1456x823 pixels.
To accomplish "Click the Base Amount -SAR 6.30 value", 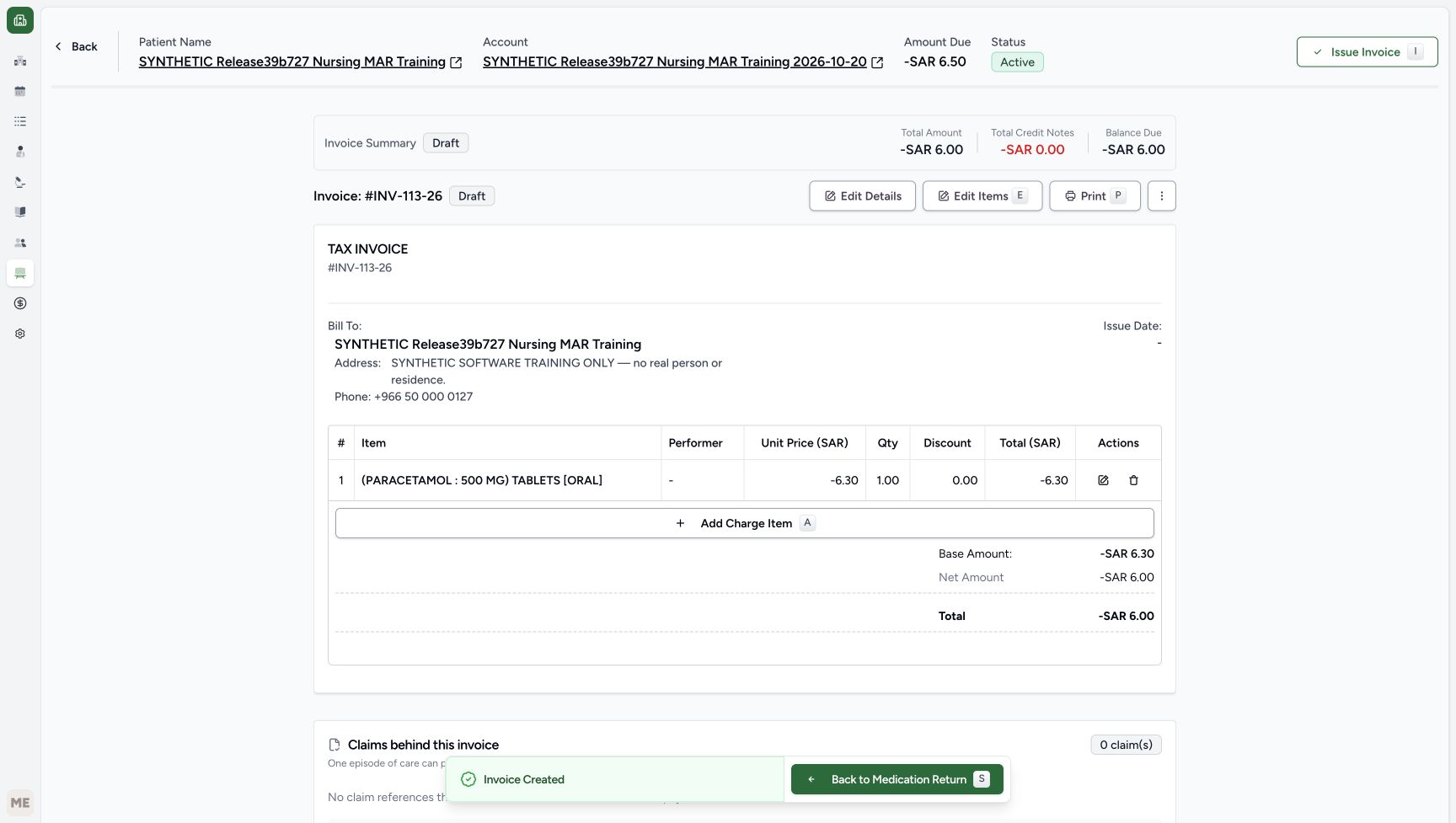I will 1127,553.
